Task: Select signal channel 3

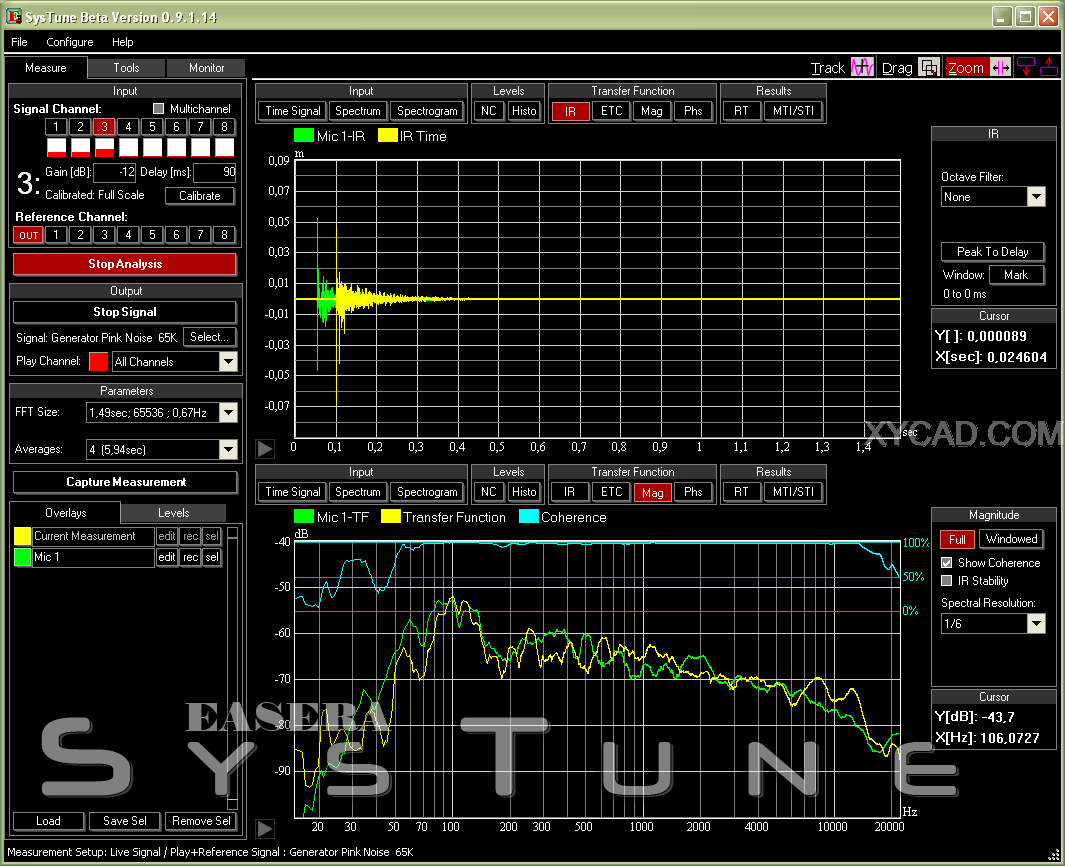Action: (104, 126)
